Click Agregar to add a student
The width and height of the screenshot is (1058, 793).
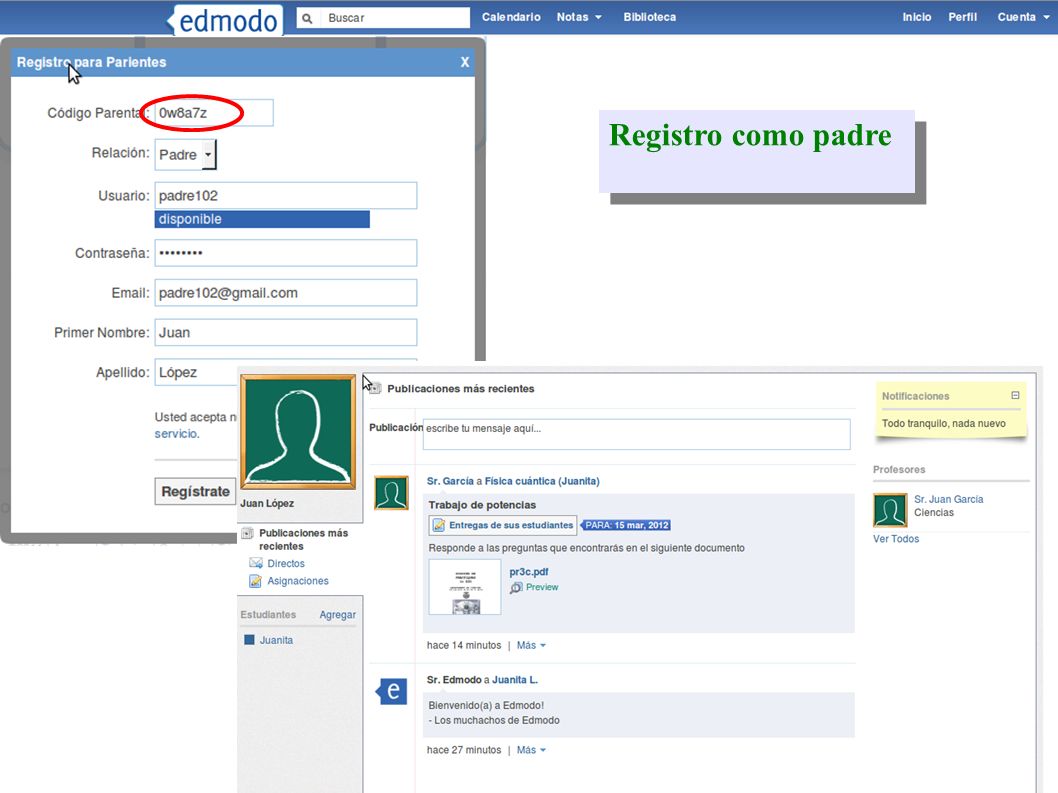click(337, 615)
